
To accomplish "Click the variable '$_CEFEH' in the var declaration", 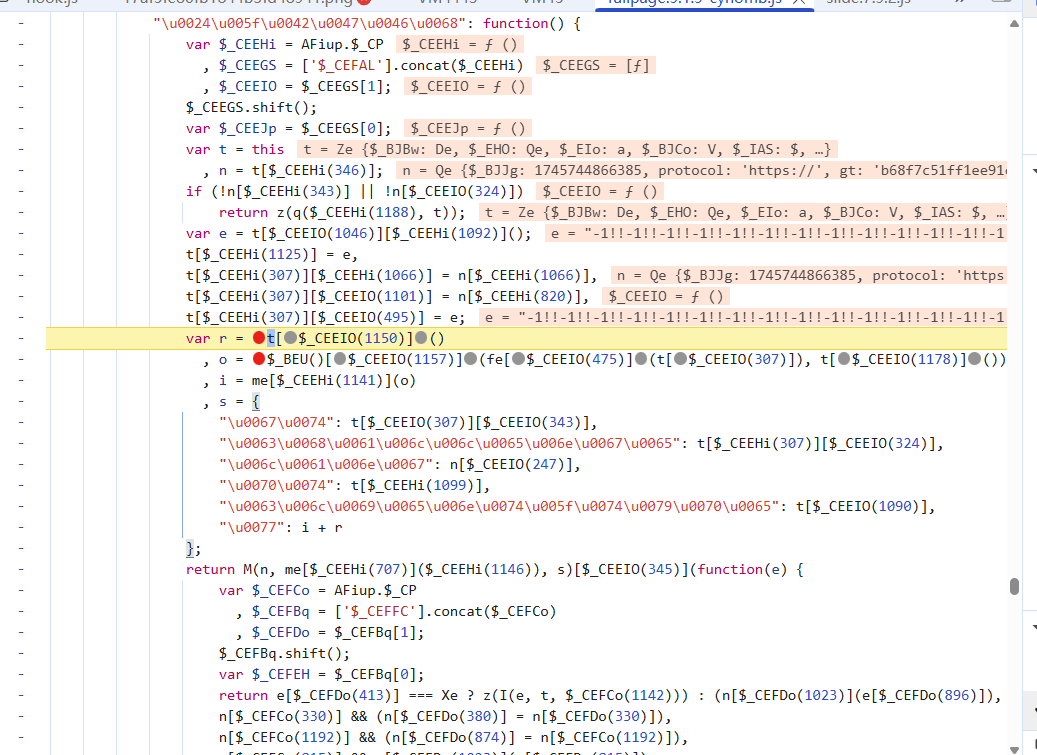I will coord(280,674).
